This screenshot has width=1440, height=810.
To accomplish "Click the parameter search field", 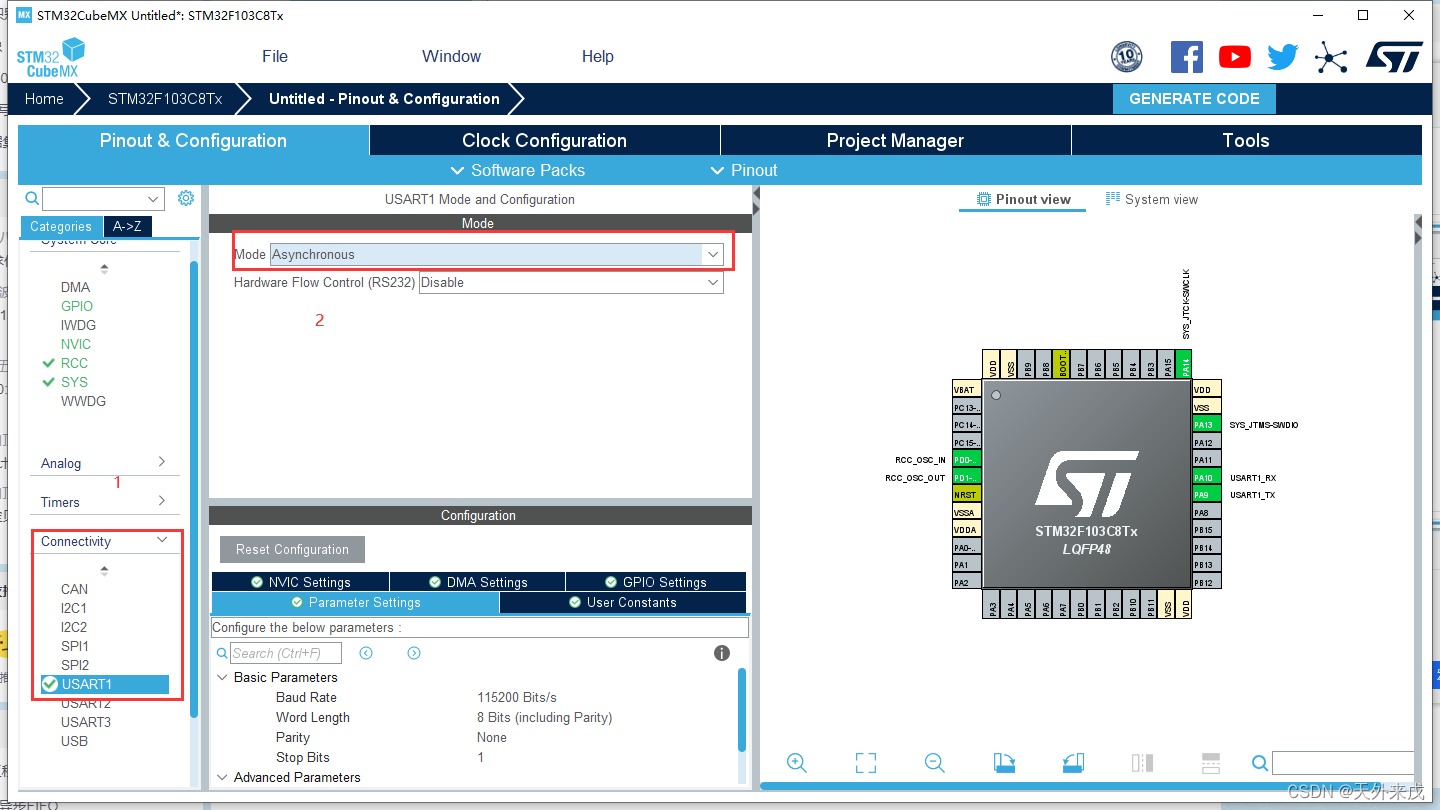I will (x=286, y=652).
